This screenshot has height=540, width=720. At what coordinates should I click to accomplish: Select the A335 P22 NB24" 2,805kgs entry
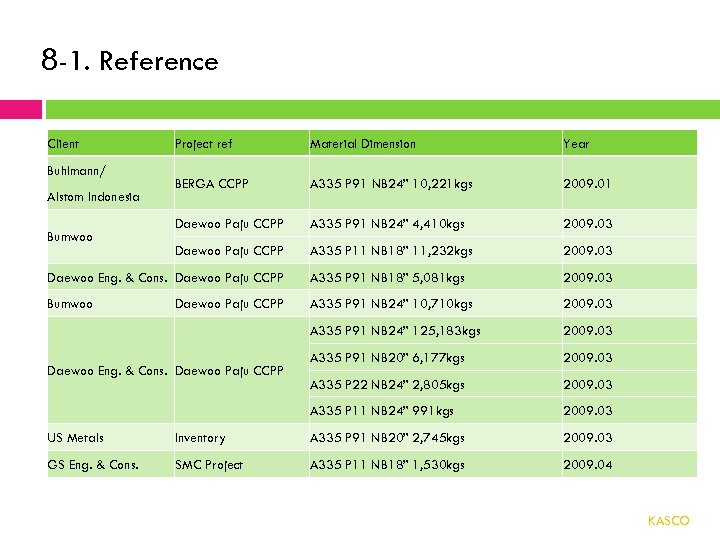point(387,384)
